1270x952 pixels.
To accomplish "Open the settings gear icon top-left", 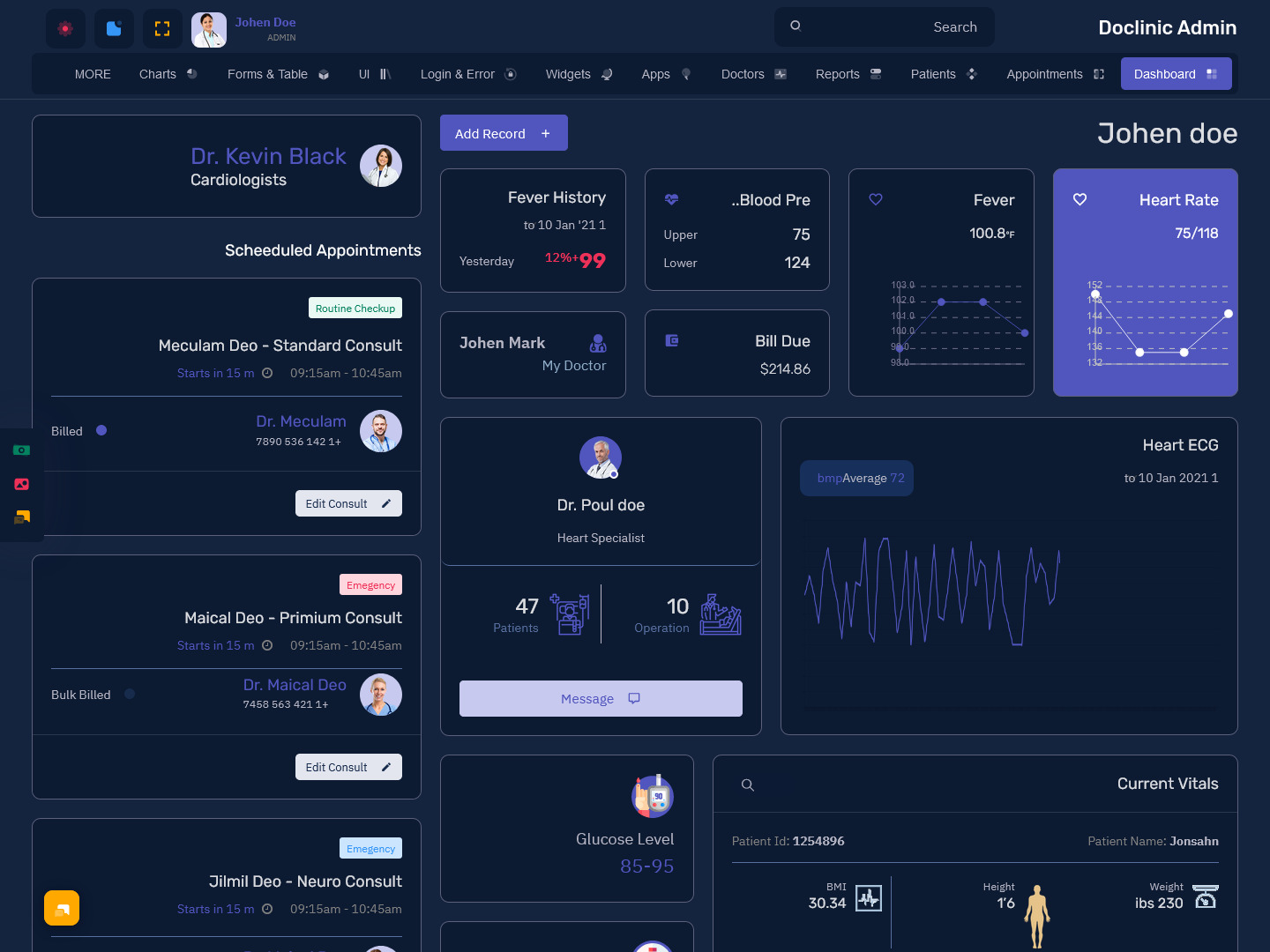I will (x=65, y=28).
